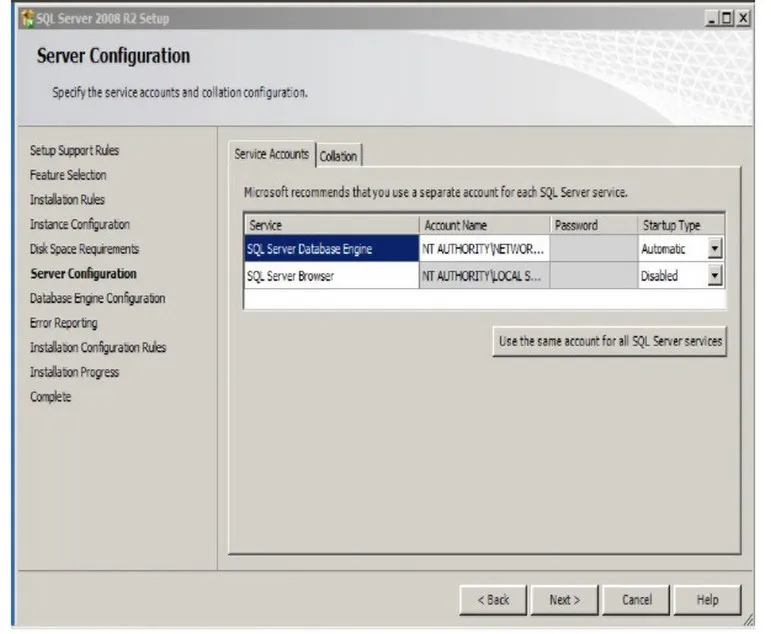Click the Password column header

pos(594,225)
